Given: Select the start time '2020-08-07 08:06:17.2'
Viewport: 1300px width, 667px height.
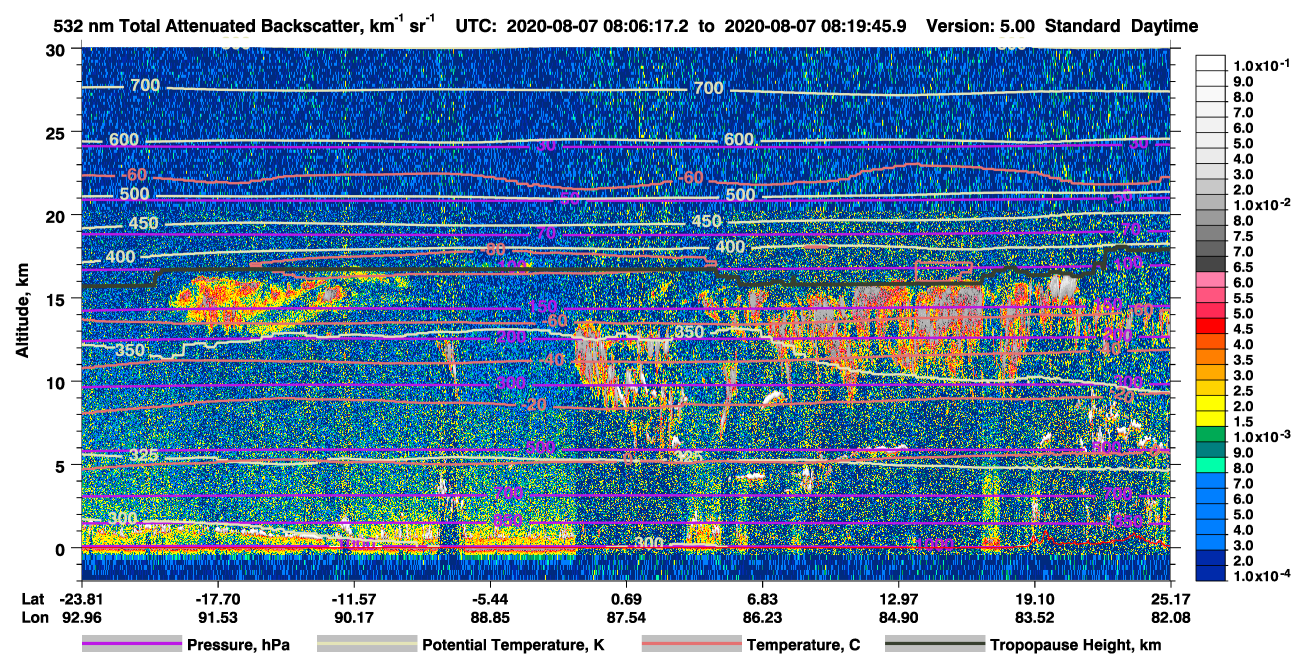Looking at the screenshot, I should pos(600,27).
